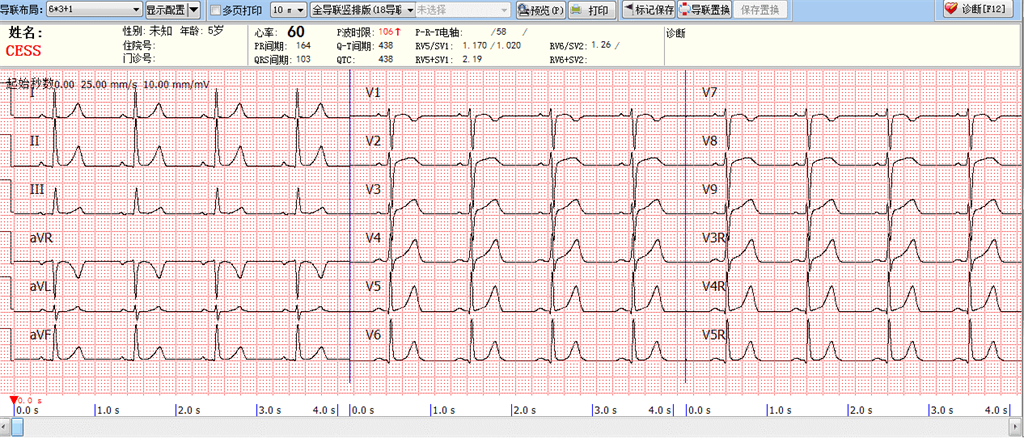Image resolution: width=1024 pixels, height=438 pixels.
Task: Select the aVR lead trace label
Action: click(40, 238)
